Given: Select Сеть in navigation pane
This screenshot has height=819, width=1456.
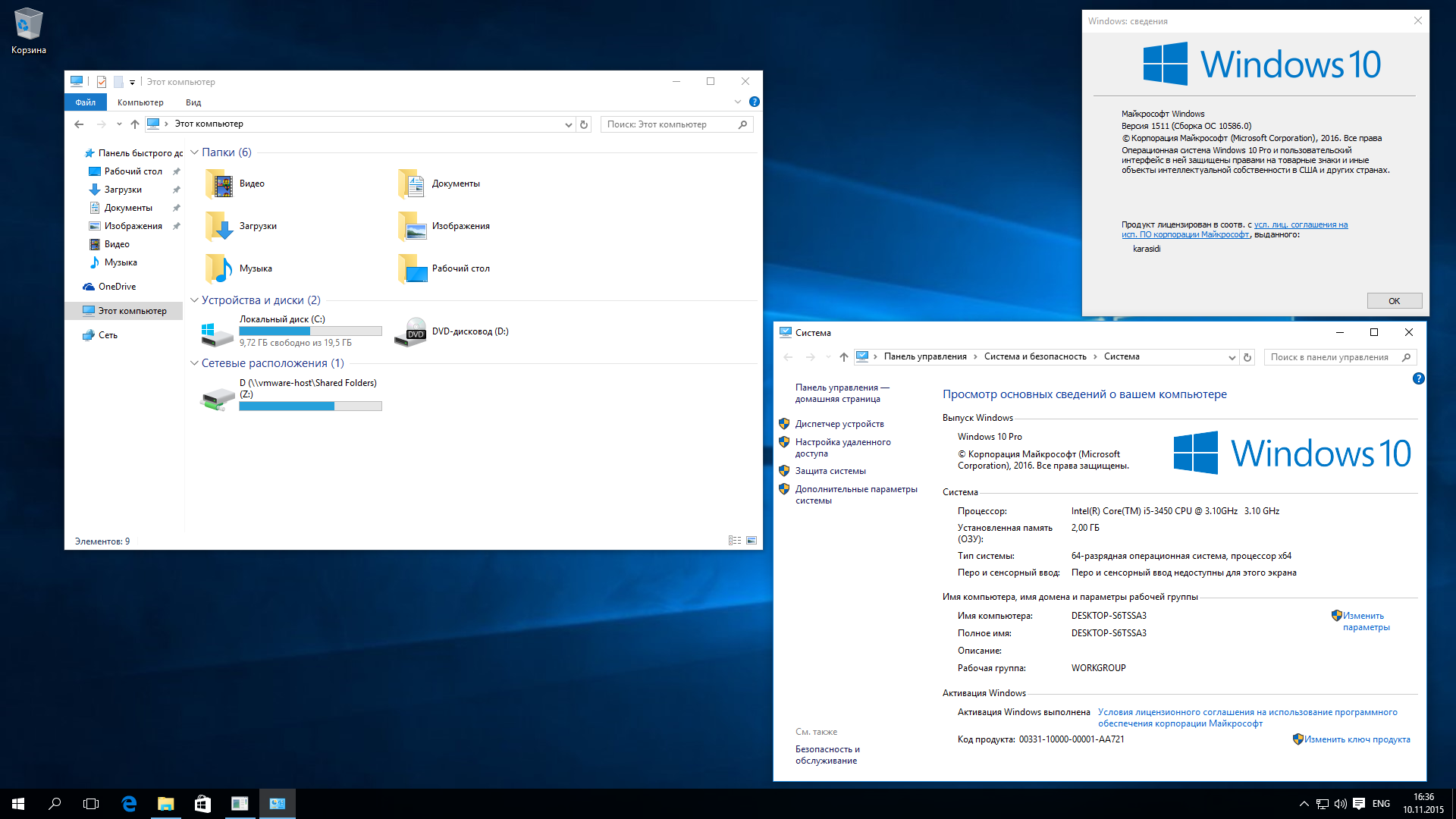Looking at the screenshot, I should [108, 335].
